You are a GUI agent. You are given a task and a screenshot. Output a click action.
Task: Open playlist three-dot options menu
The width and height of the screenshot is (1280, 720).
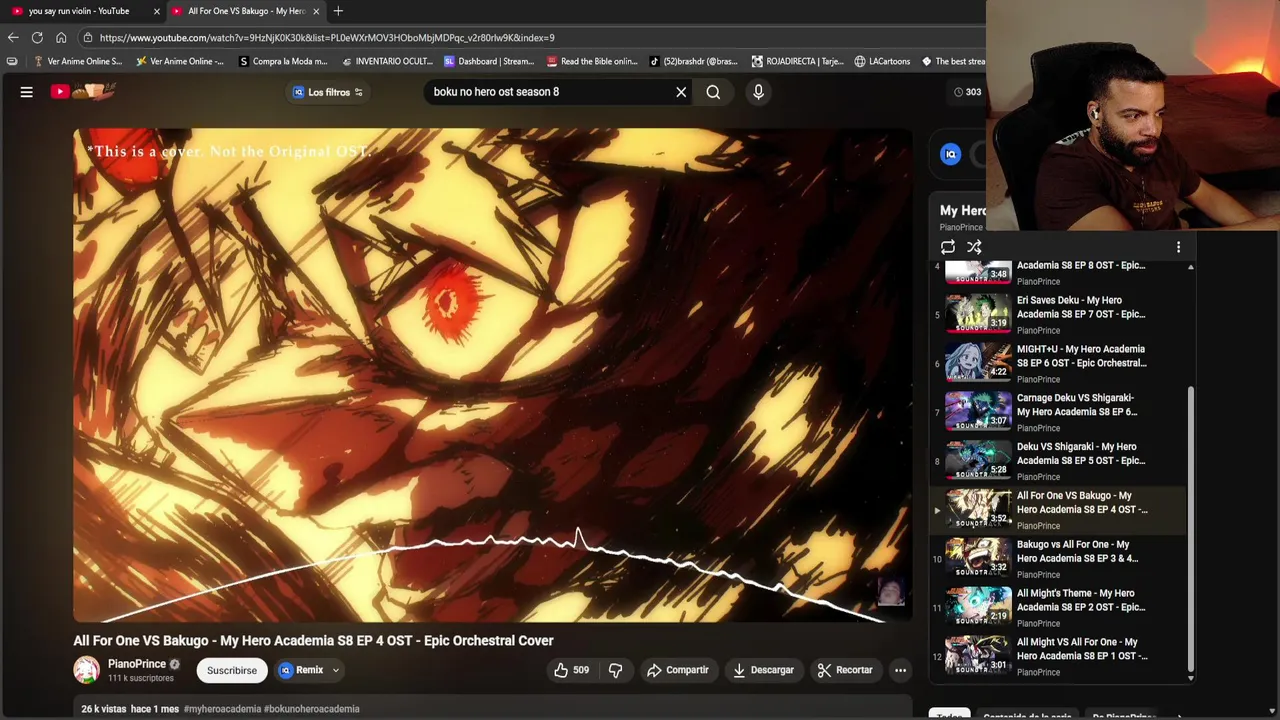[x=1178, y=247]
